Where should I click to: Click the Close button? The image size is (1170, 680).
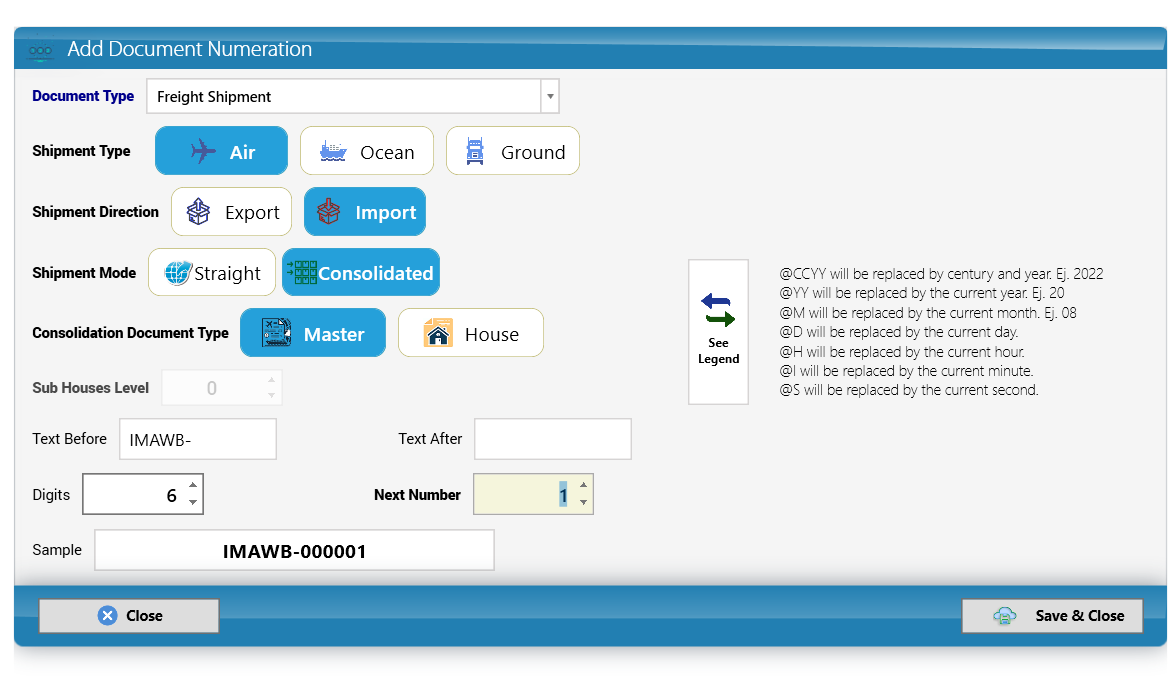tap(129, 616)
